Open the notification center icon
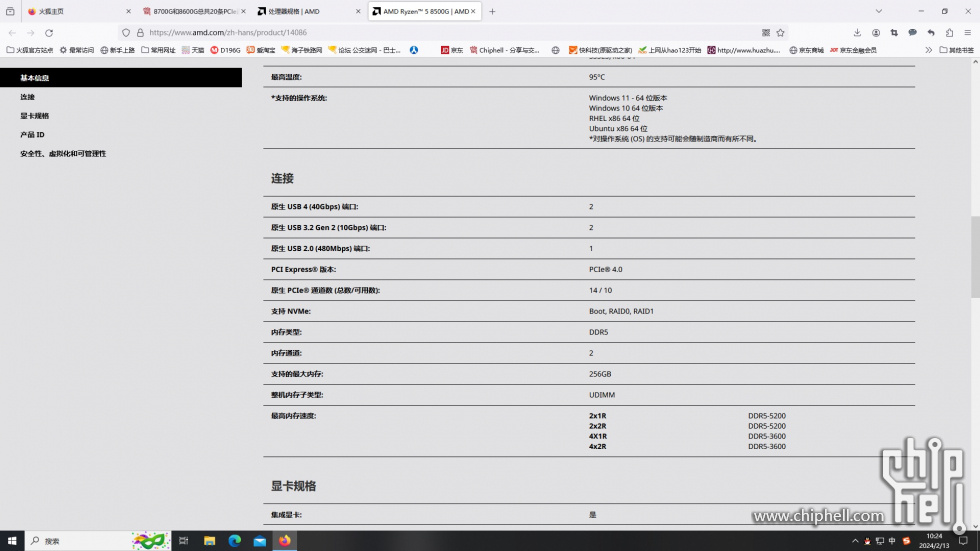This screenshot has height=551, width=980. 963,541
